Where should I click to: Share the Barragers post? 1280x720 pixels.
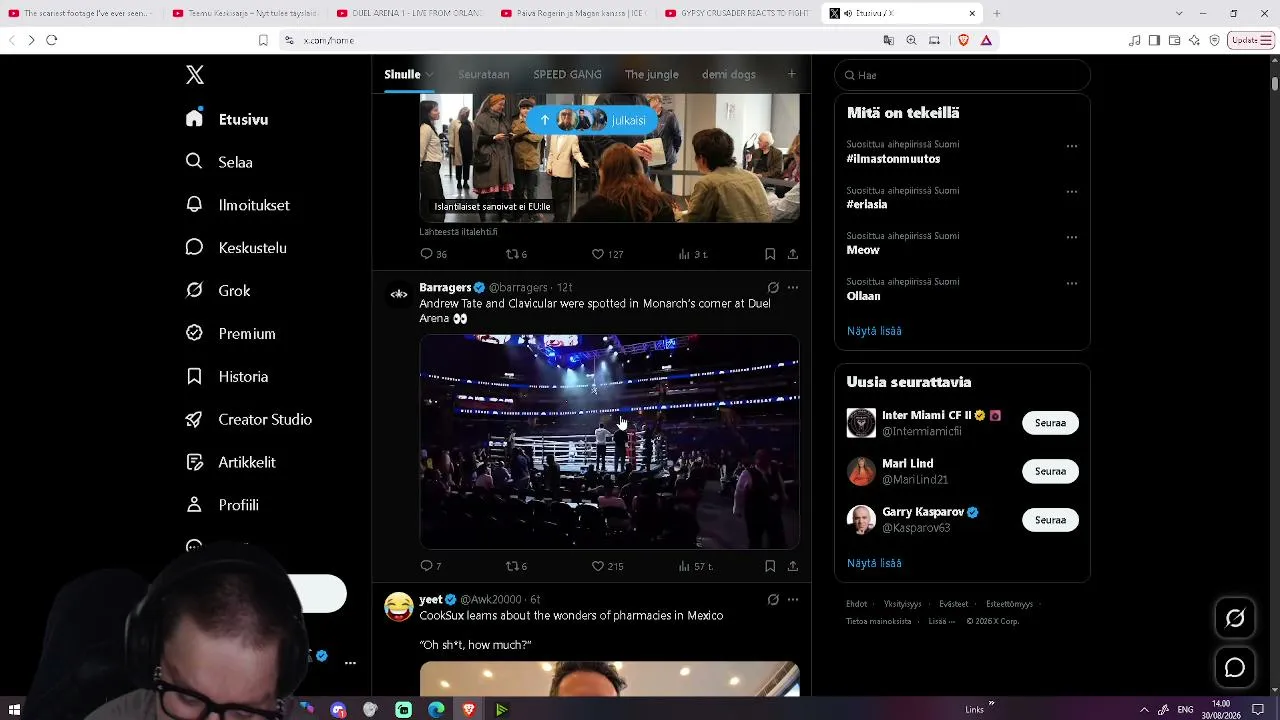793,566
